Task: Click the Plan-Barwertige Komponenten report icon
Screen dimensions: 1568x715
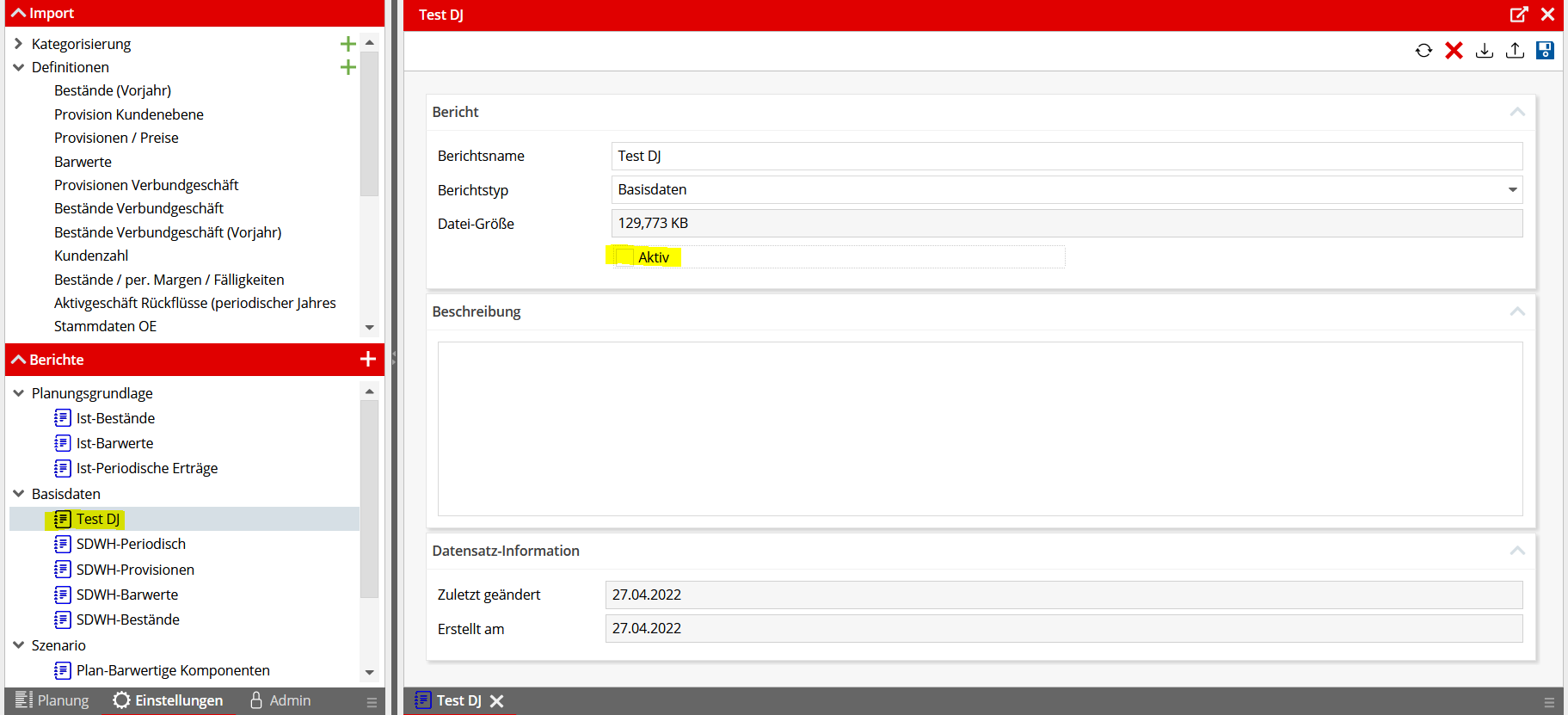Action: [63, 670]
